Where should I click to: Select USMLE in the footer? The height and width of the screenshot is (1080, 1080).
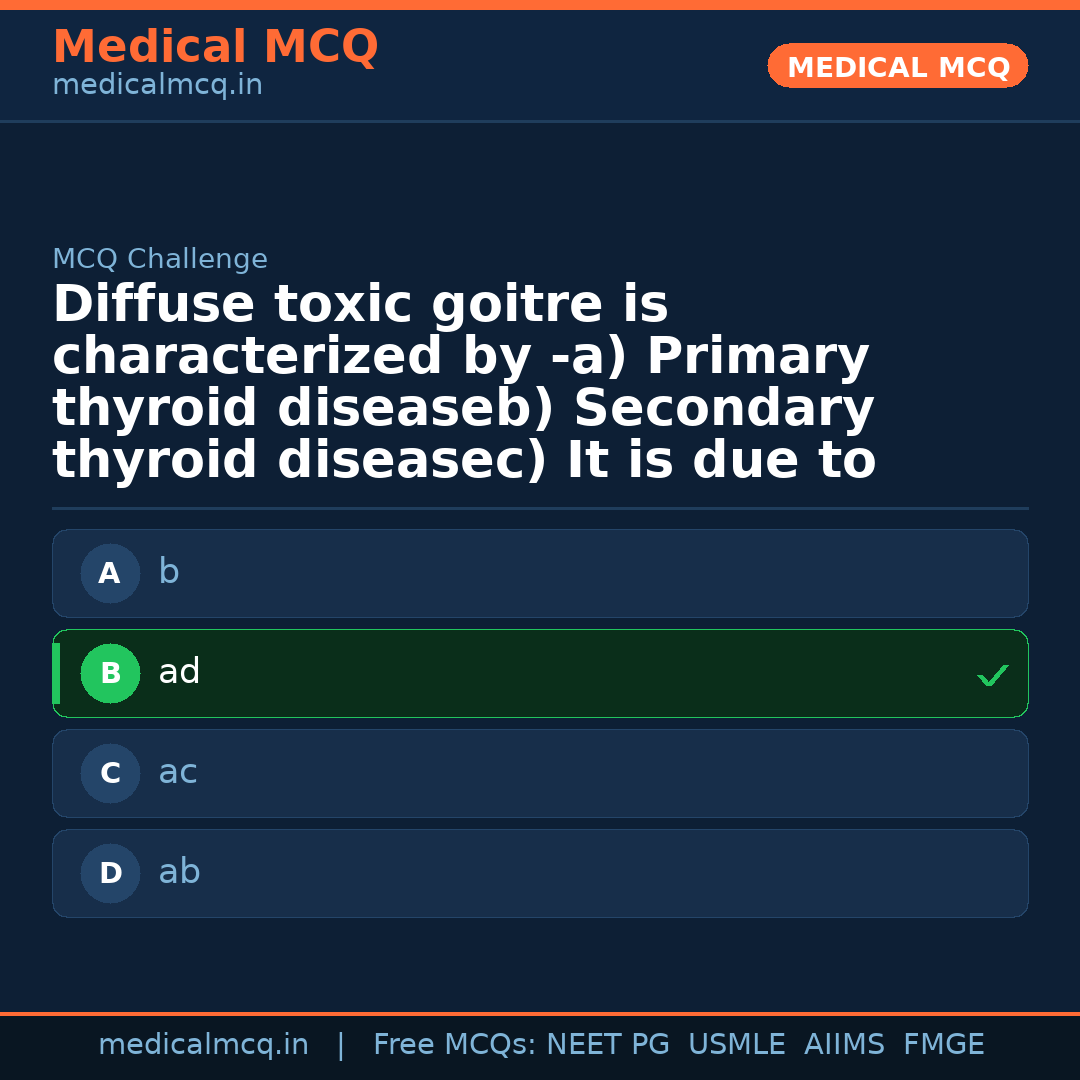[x=737, y=1045]
